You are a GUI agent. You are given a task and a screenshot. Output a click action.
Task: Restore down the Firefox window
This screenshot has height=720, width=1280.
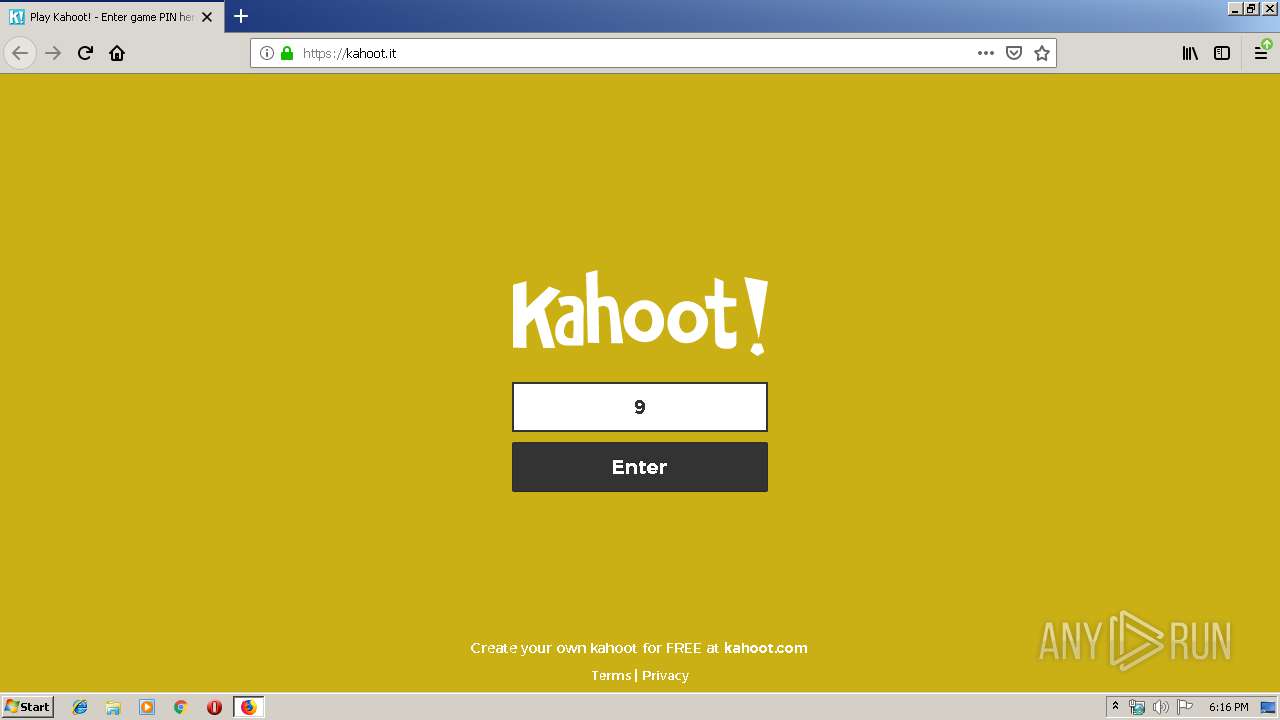1251,8
